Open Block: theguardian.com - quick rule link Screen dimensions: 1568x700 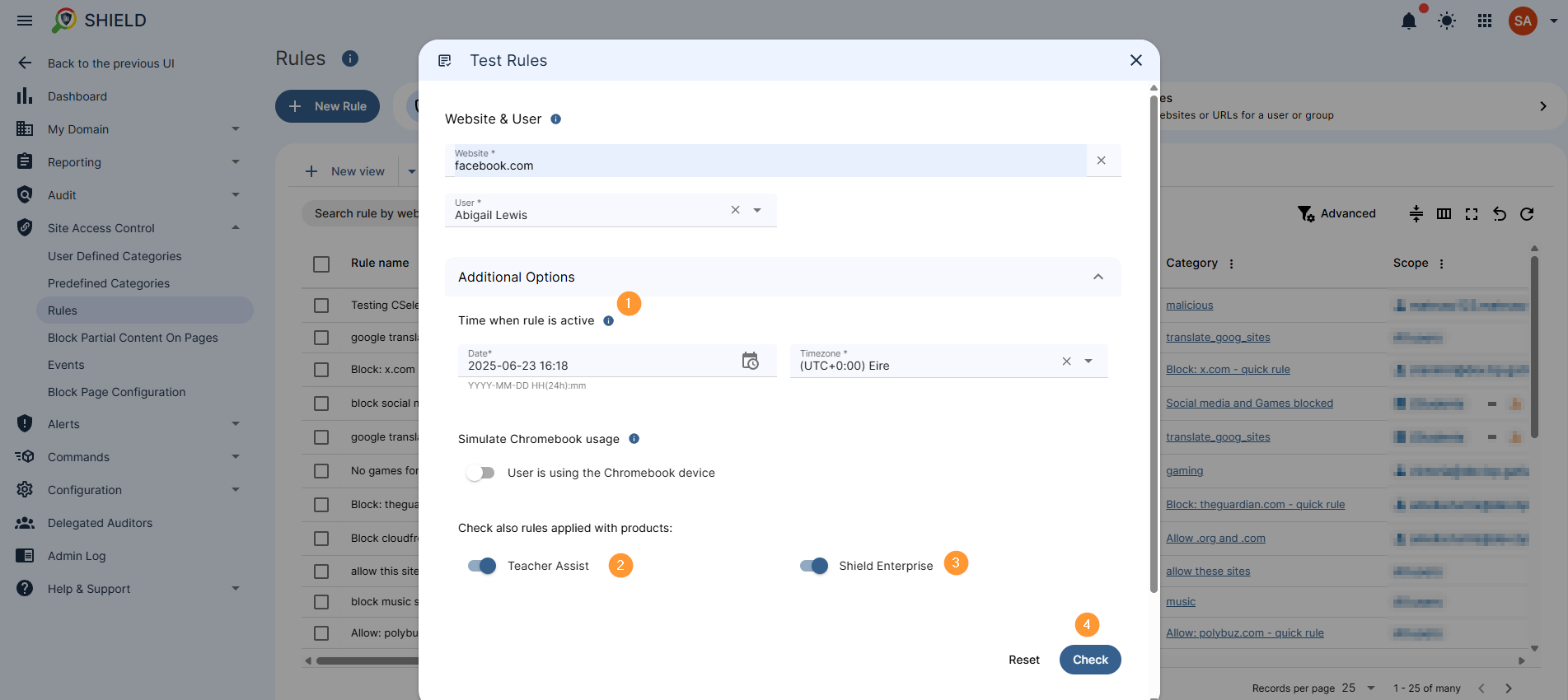tap(1255, 505)
